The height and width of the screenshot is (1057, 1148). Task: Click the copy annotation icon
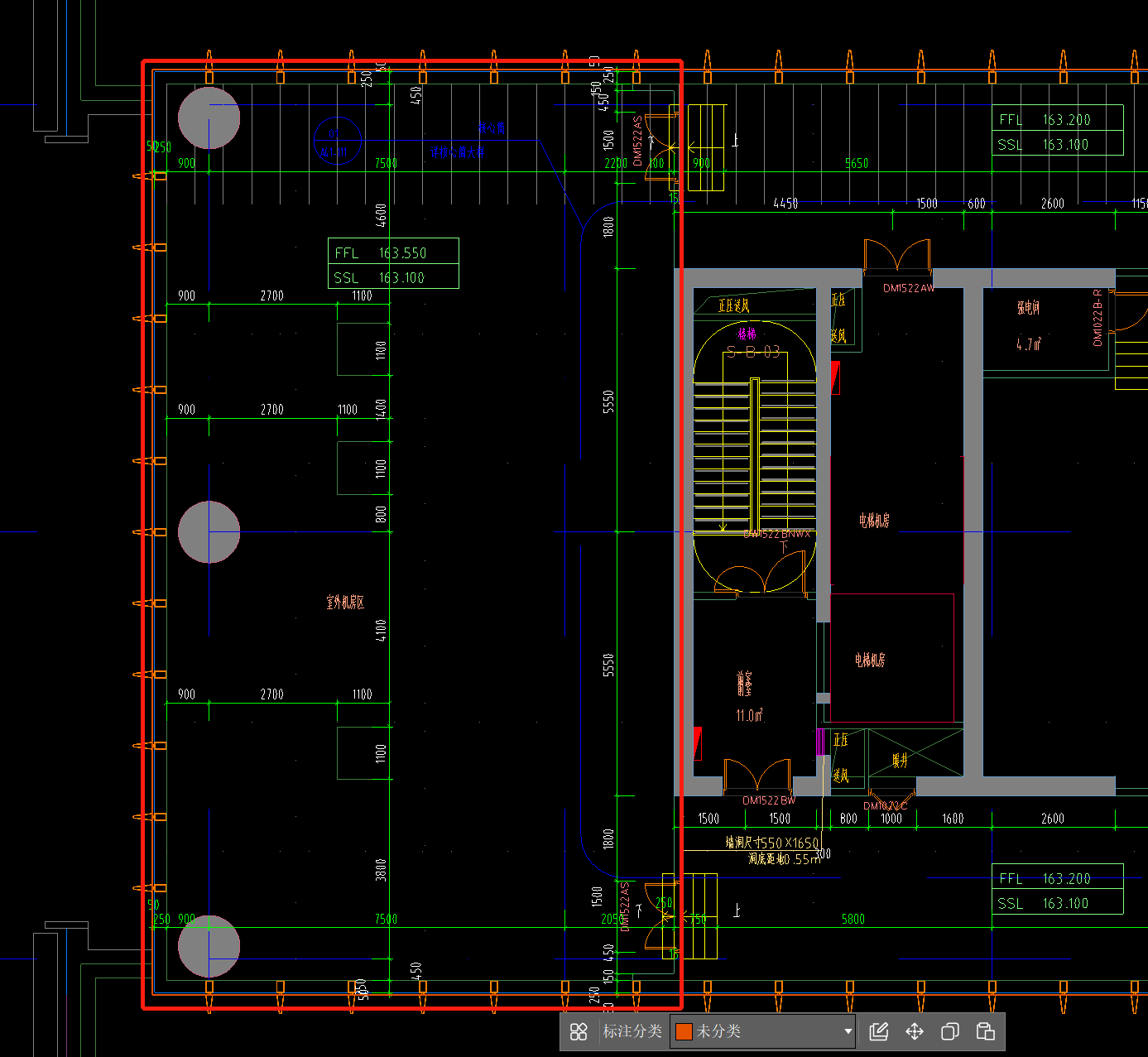[950, 1031]
